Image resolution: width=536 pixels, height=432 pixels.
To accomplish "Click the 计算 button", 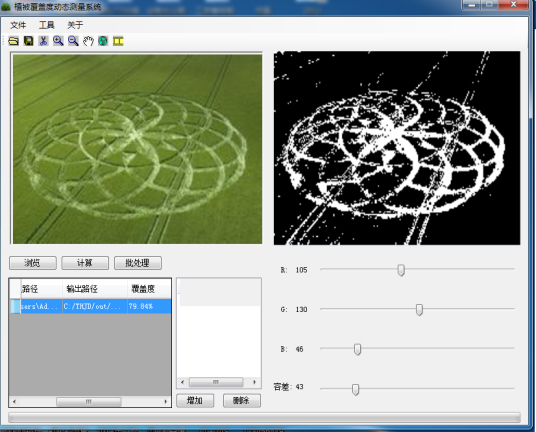I will (x=85, y=263).
